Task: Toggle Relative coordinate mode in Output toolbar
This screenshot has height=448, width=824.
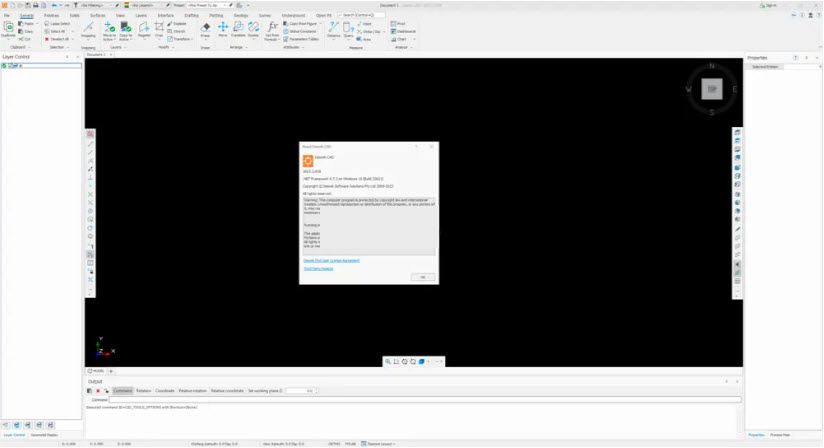Action: [x=227, y=391]
